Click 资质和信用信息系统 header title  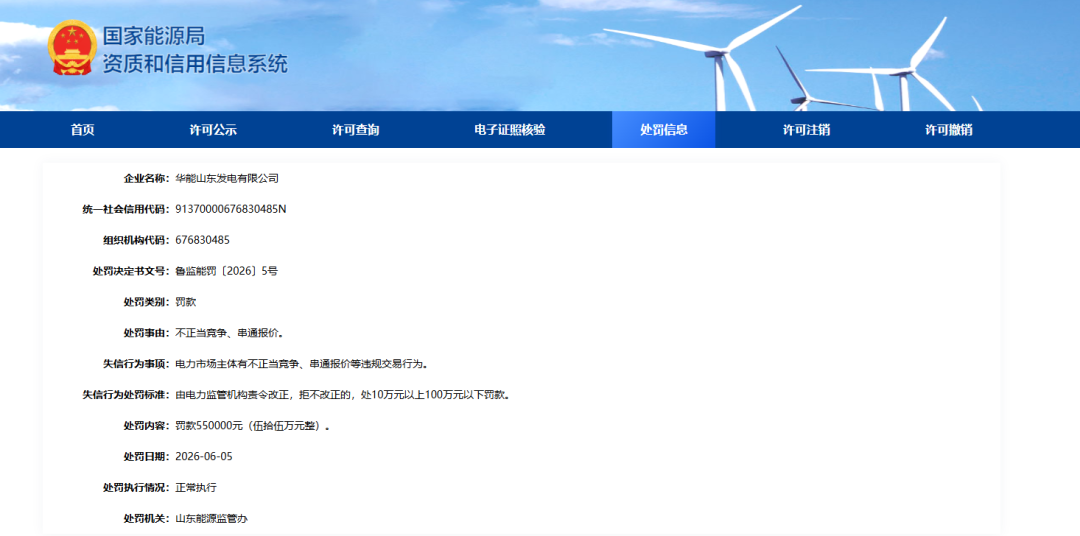pyautogui.click(x=195, y=63)
